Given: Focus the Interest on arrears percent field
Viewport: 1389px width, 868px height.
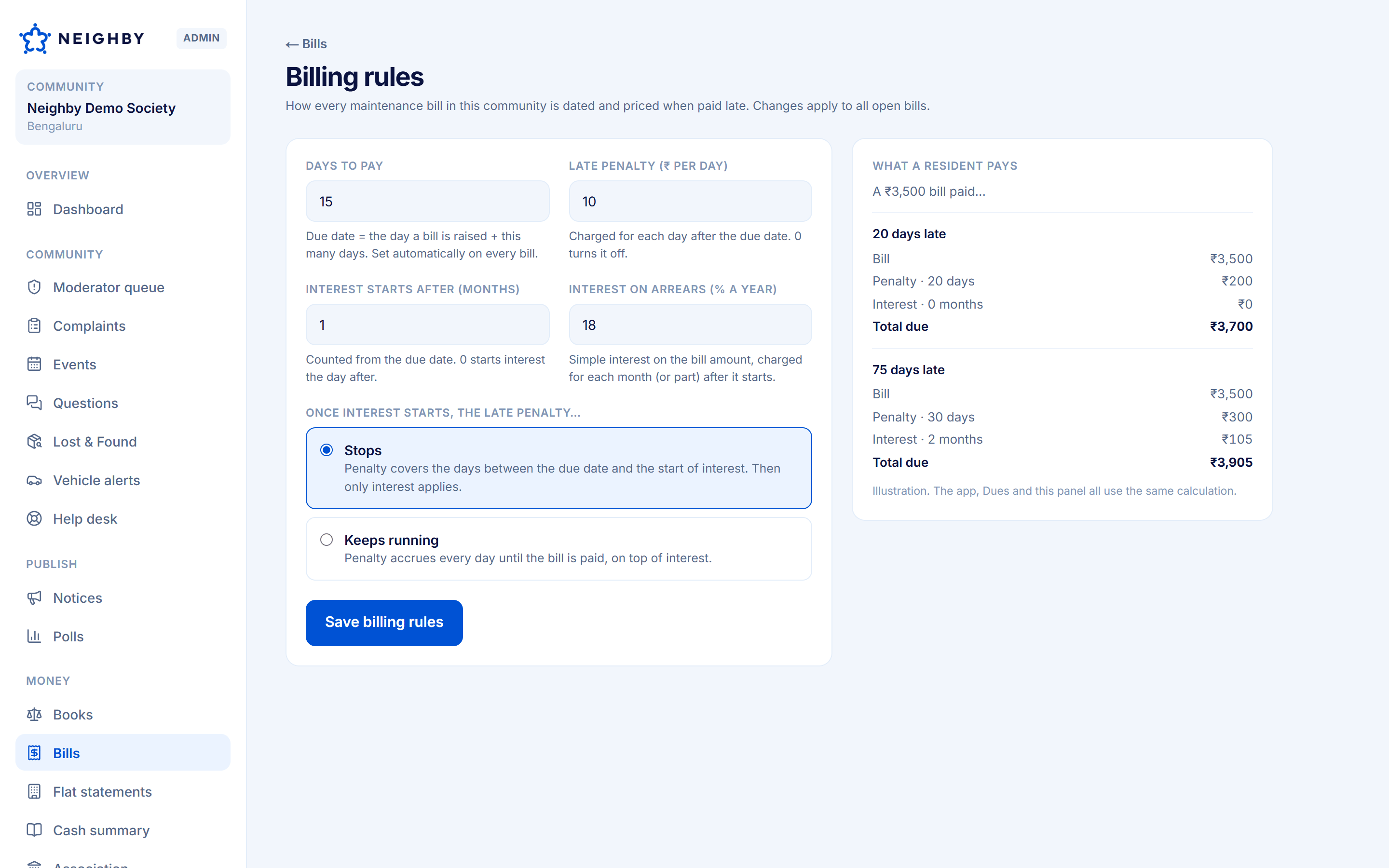Looking at the screenshot, I should 690,325.
